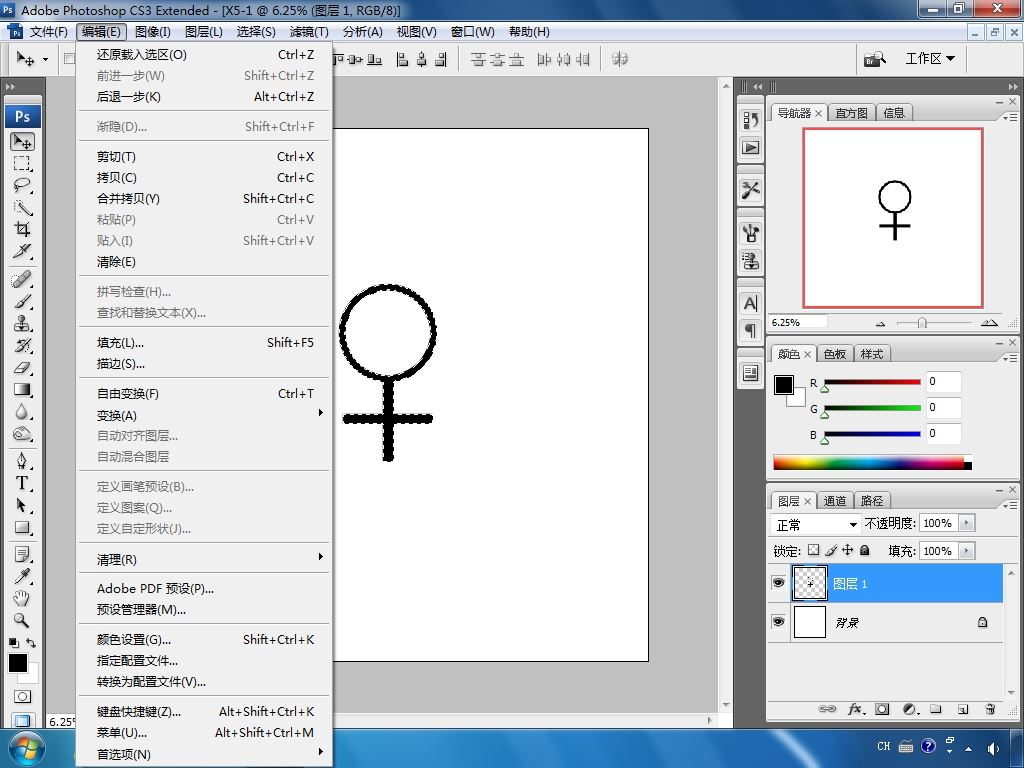The height and width of the screenshot is (768, 1024).
Task: Choose 键盘快捷键(Z)... menu entry
Action: [x=204, y=711]
